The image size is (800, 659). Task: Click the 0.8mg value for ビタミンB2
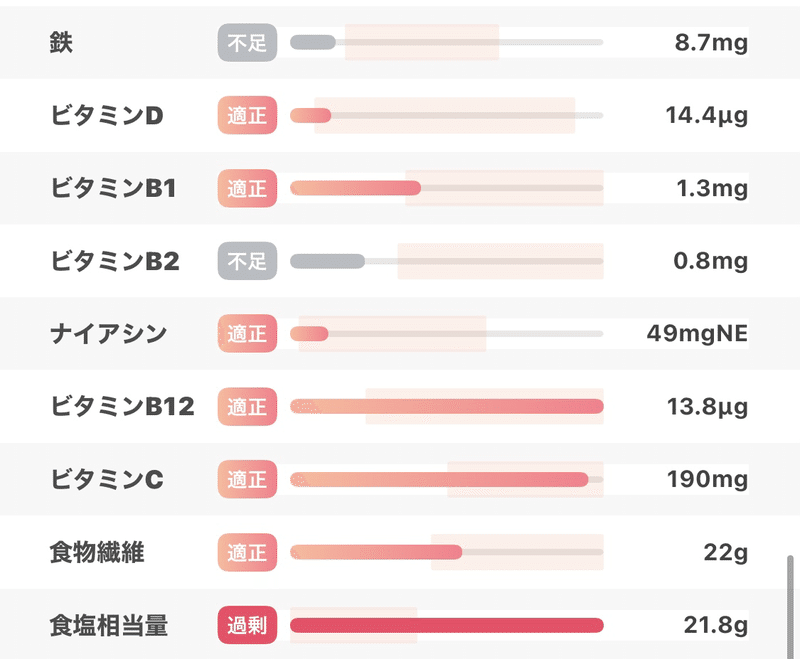point(711,262)
